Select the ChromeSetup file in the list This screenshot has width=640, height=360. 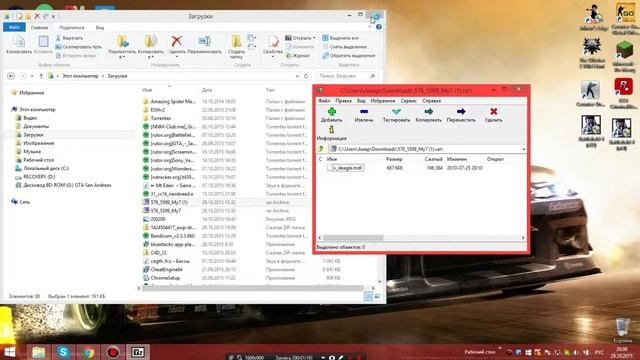pyautogui.click(x=161, y=278)
